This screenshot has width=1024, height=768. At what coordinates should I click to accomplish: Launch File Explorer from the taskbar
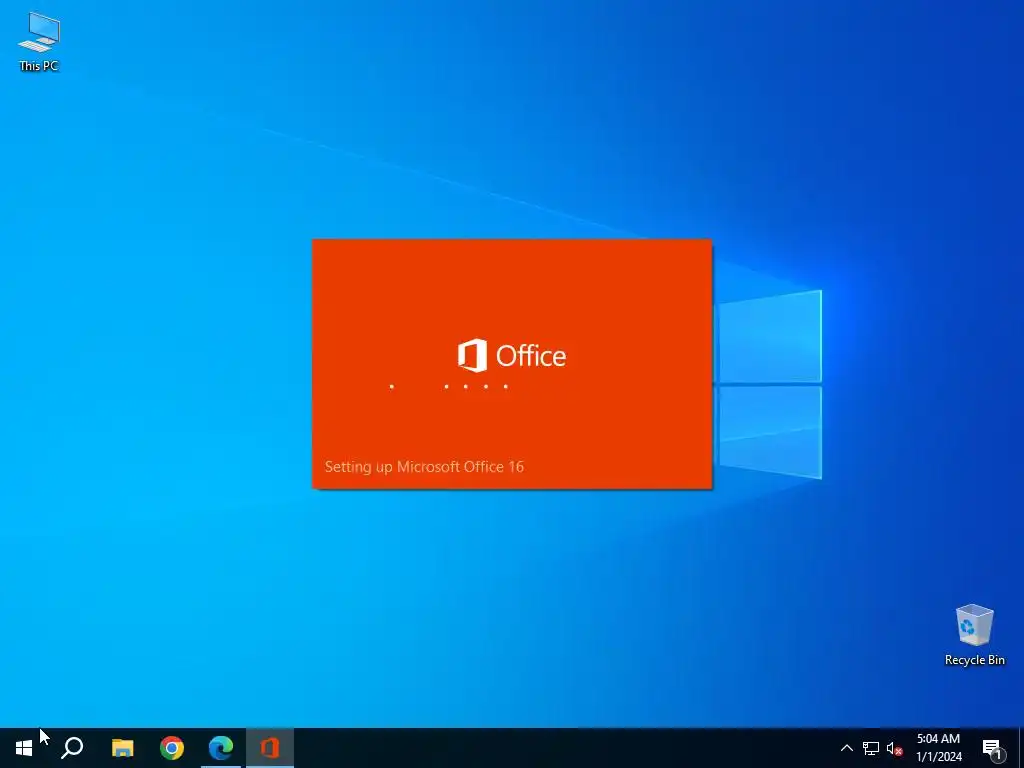coord(122,748)
